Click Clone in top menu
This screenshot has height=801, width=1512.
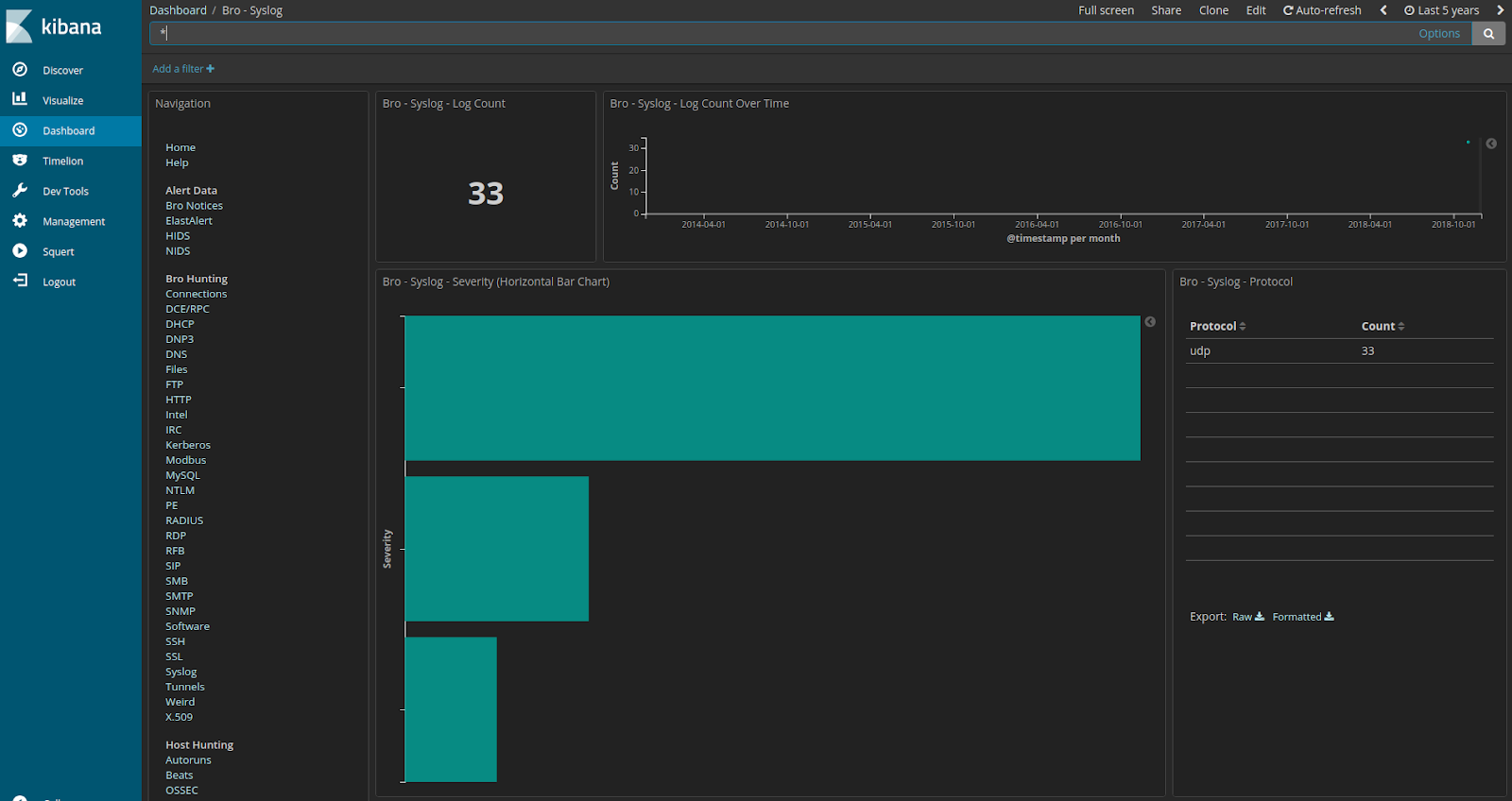pos(1213,10)
